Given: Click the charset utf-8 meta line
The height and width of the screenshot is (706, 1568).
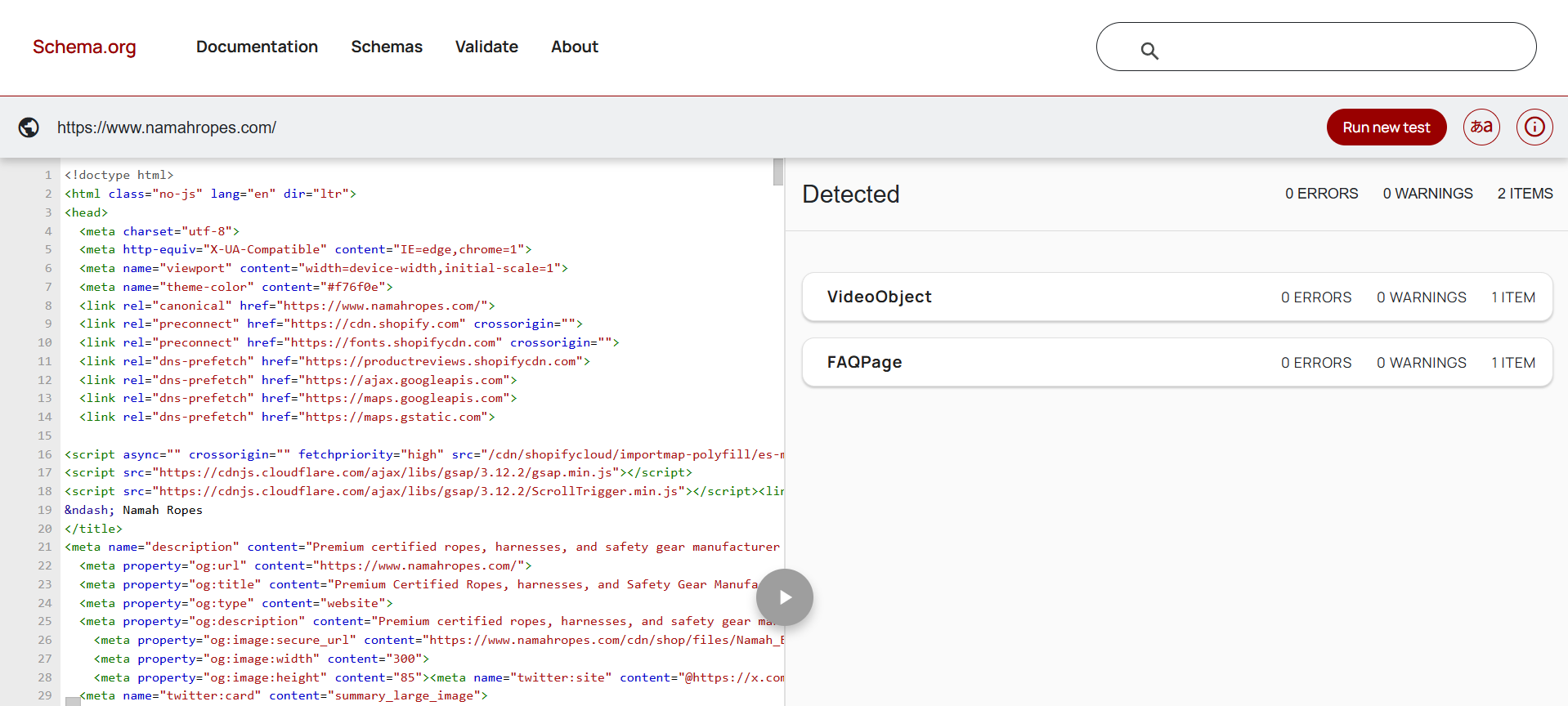Looking at the screenshot, I should 159,231.
